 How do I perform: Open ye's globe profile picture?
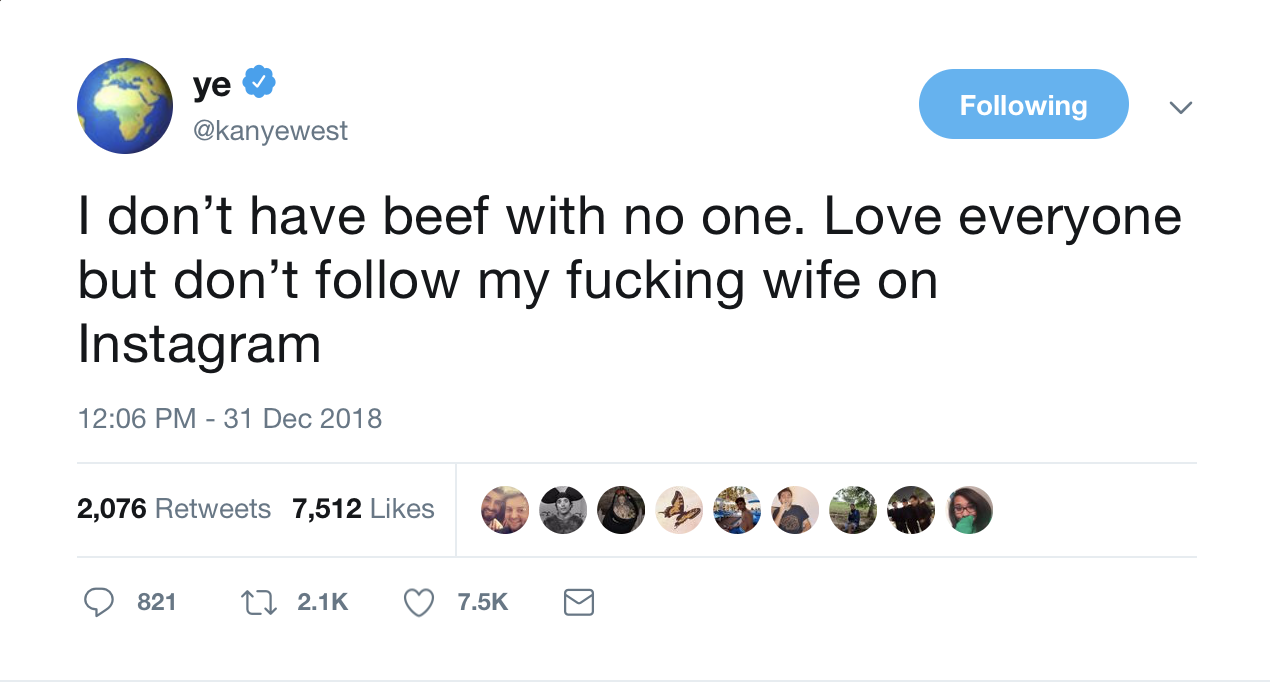click(x=125, y=105)
